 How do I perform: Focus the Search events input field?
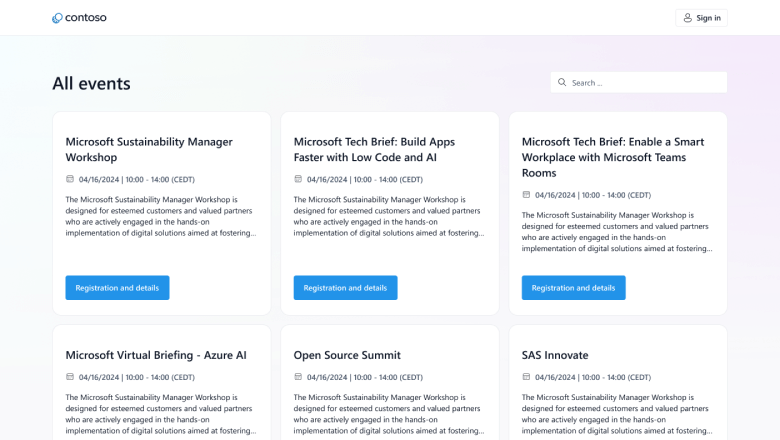pyautogui.click(x=645, y=83)
